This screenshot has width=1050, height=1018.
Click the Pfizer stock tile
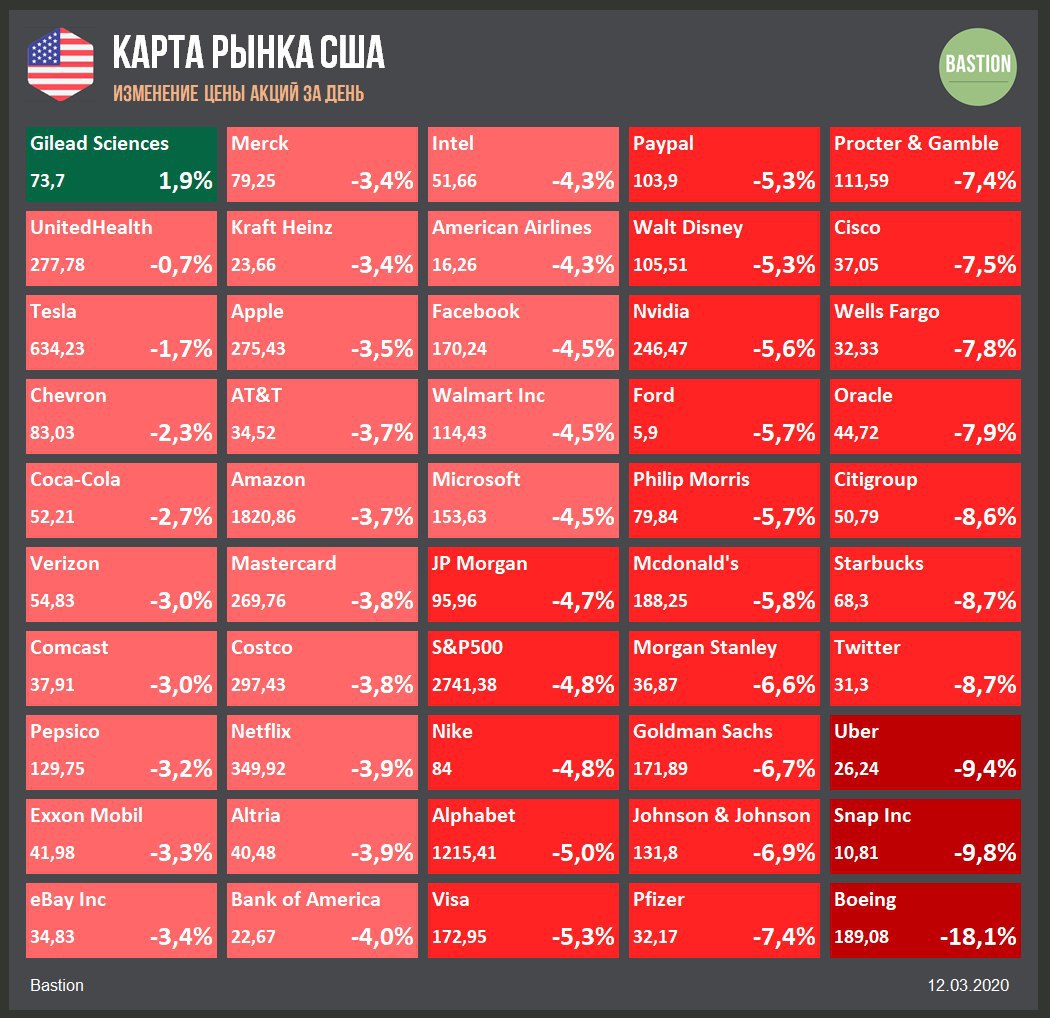pos(724,920)
